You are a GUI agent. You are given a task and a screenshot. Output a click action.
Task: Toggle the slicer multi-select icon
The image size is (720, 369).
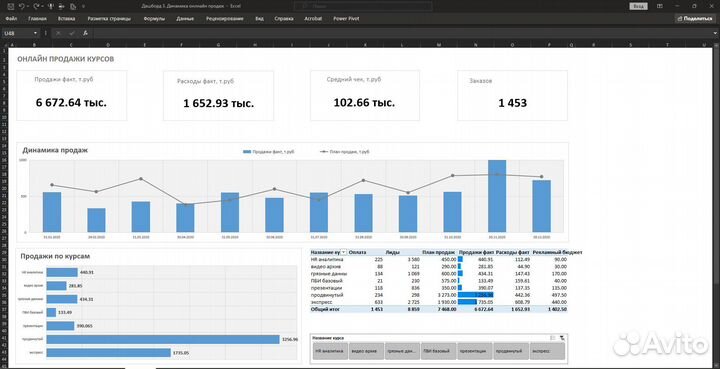[x=553, y=338]
